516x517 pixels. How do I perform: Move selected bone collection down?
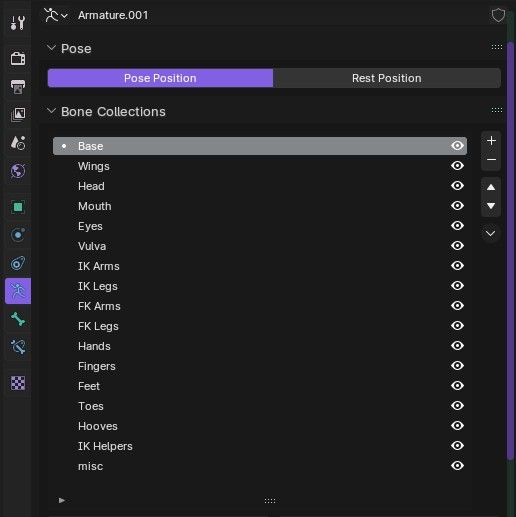[x=491, y=206]
